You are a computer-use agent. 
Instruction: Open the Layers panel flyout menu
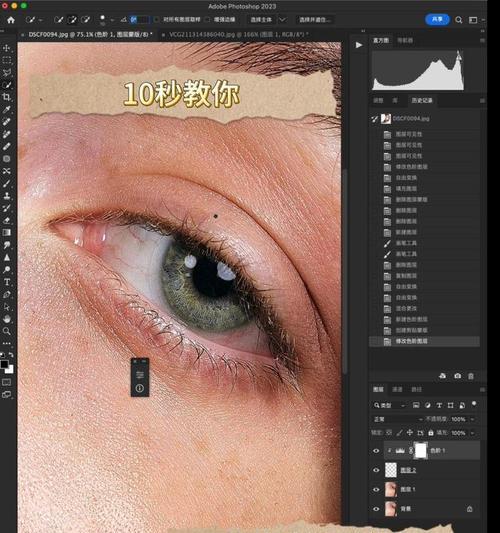click(482, 390)
